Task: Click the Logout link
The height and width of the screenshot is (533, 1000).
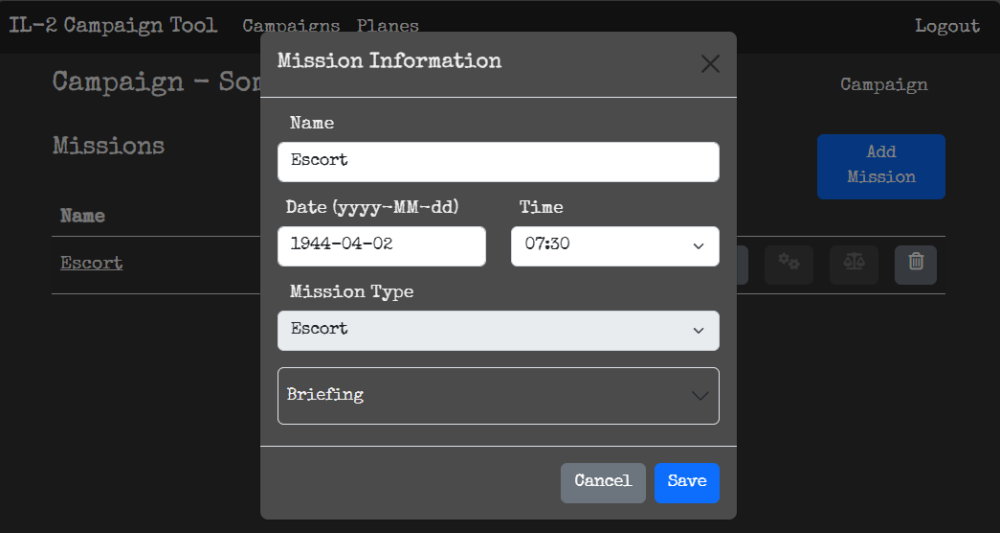Action: (947, 26)
